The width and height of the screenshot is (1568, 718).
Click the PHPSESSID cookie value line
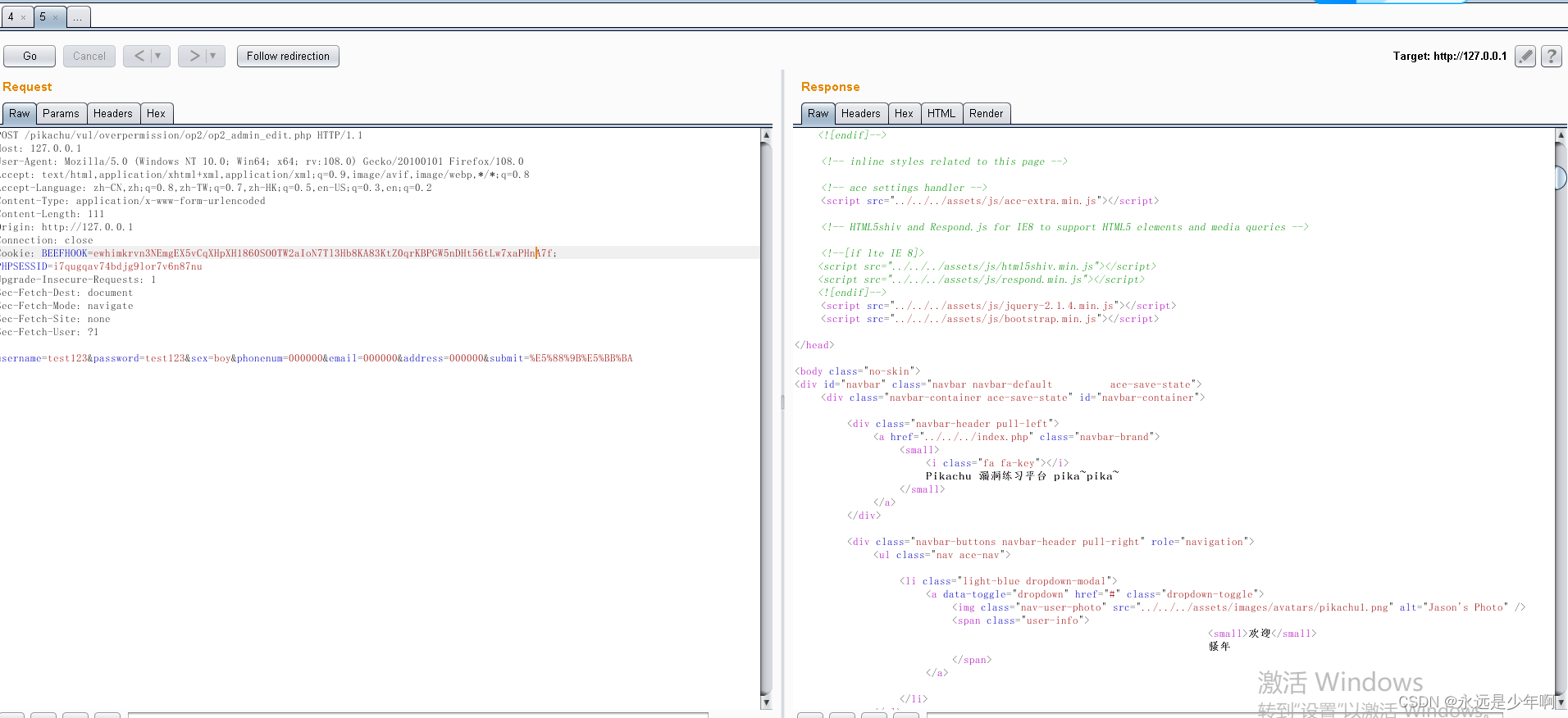tap(101, 266)
